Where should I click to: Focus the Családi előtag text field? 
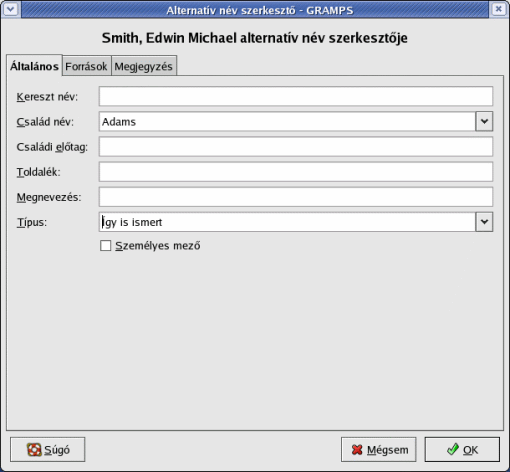pos(296,147)
